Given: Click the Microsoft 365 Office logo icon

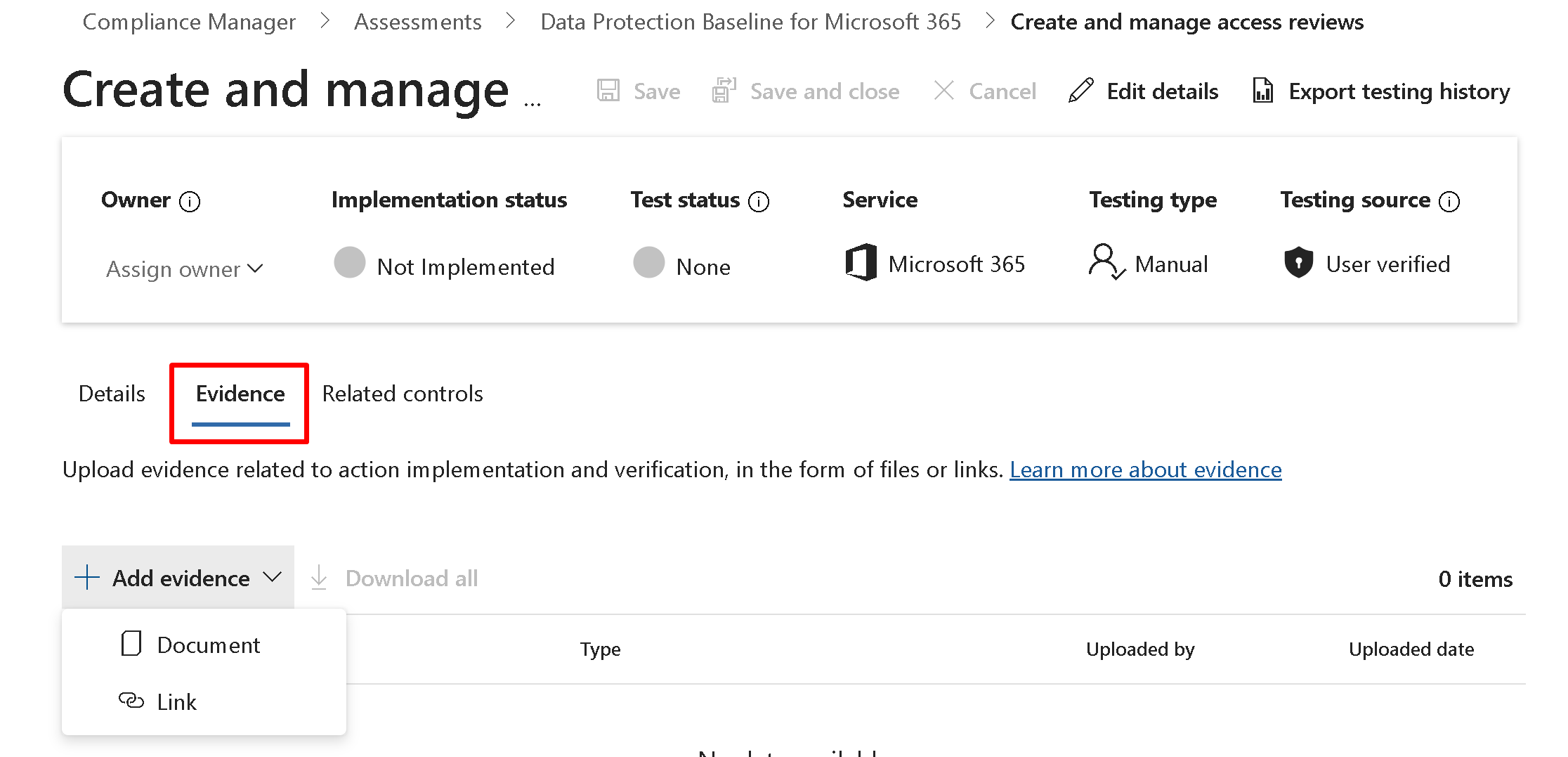Looking at the screenshot, I should (x=861, y=263).
